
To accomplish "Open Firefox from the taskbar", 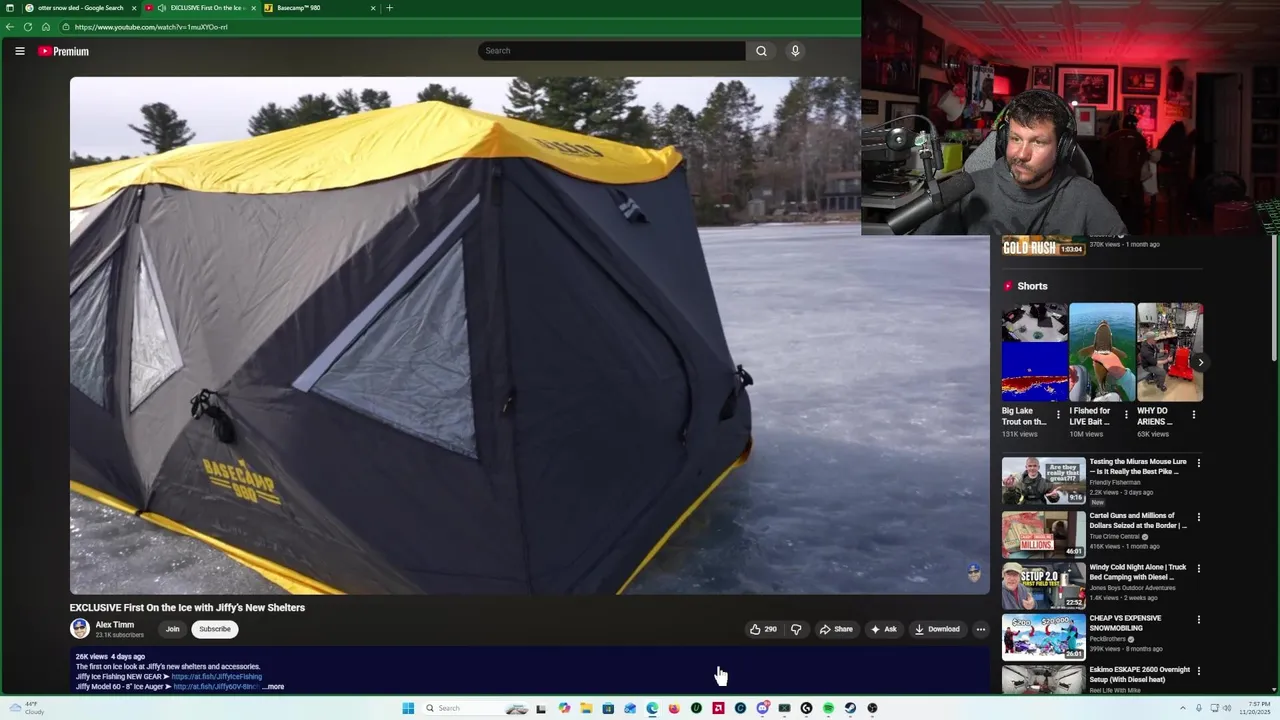I will pos(674,708).
